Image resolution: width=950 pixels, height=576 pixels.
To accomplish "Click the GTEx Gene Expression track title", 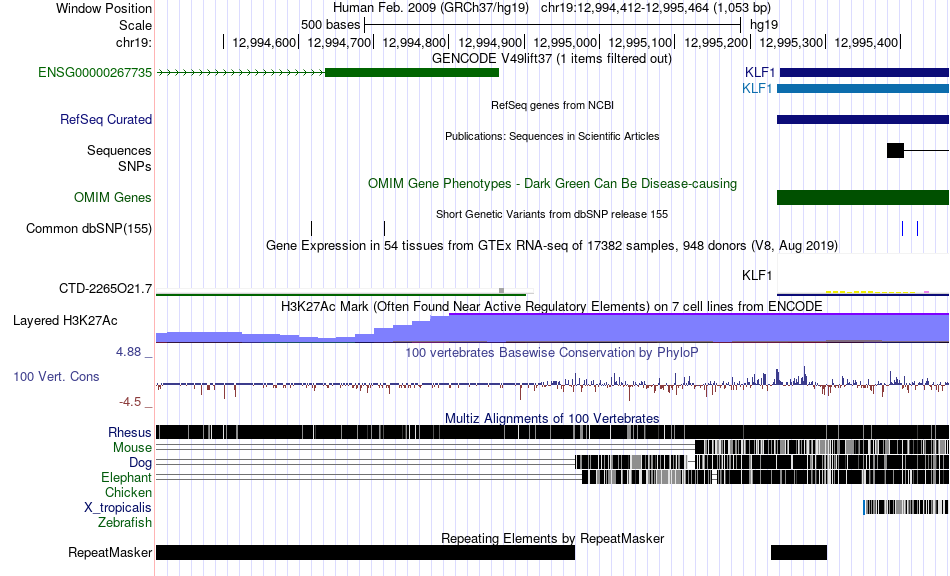I will point(552,246).
